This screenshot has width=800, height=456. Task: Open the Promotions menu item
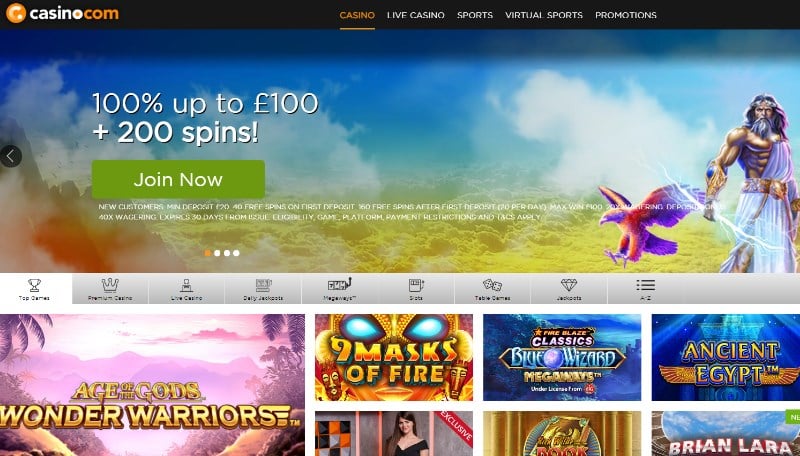pyautogui.click(x=626, y=15)
